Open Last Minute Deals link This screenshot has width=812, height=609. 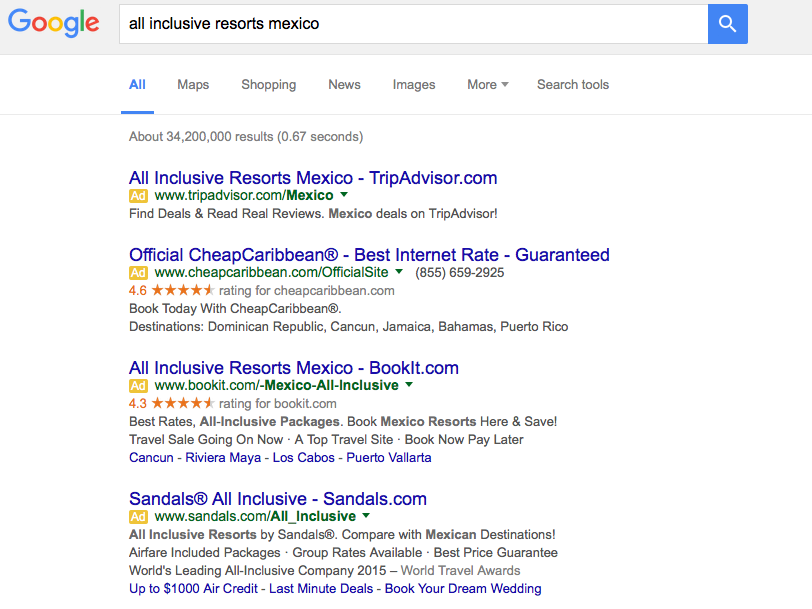point(321,589)
